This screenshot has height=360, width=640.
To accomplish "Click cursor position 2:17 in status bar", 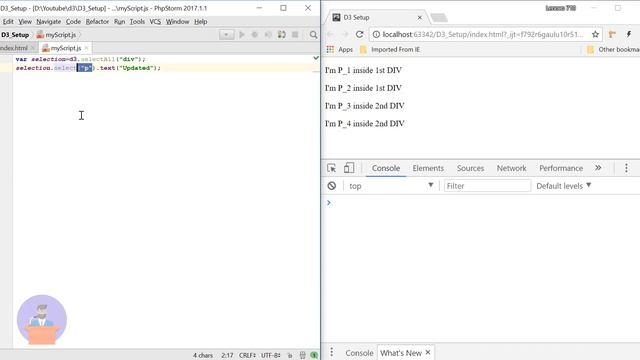I will (227, 356).
